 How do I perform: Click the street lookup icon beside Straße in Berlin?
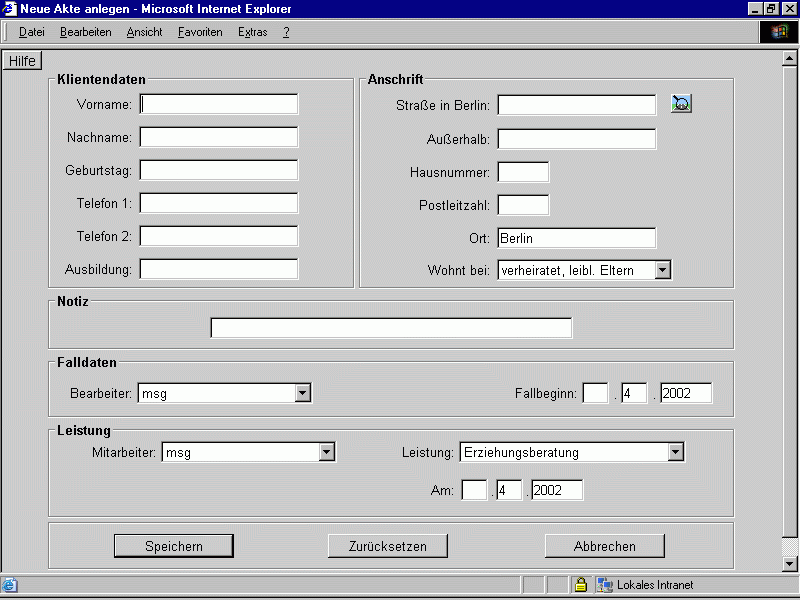[681, 103]
